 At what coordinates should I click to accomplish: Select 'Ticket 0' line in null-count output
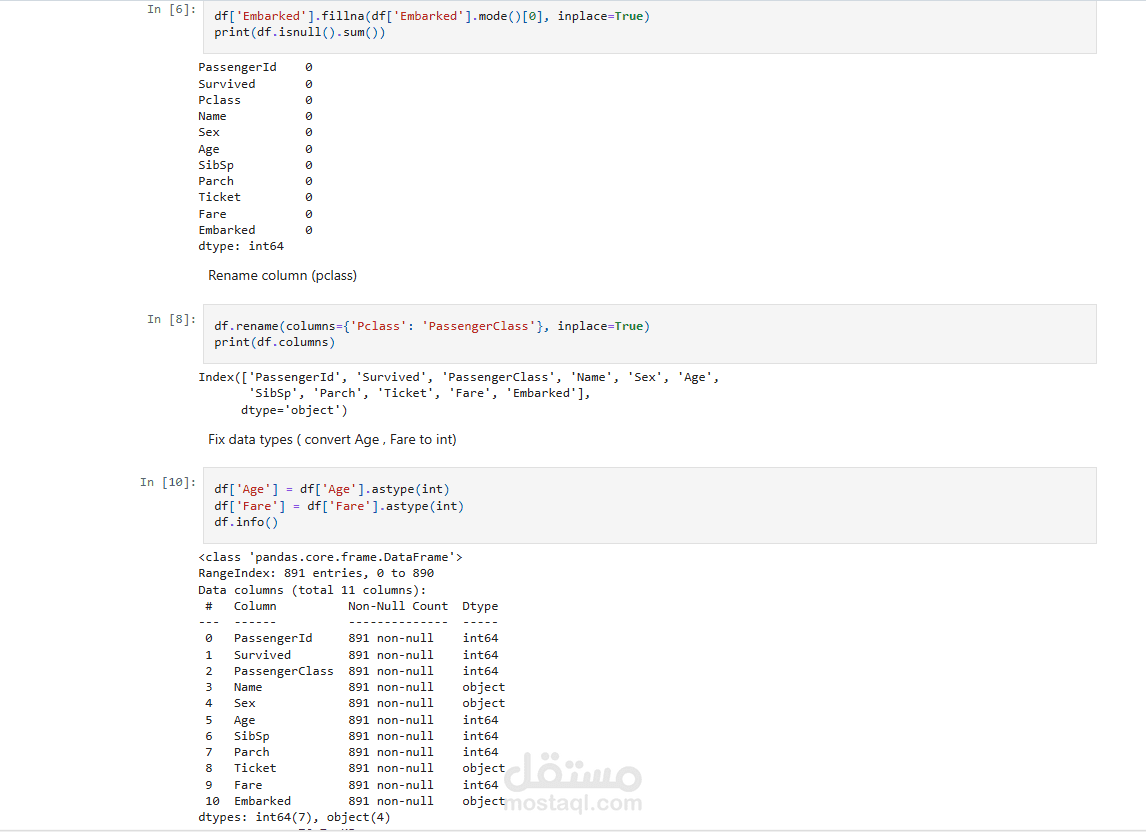[255, 197]
